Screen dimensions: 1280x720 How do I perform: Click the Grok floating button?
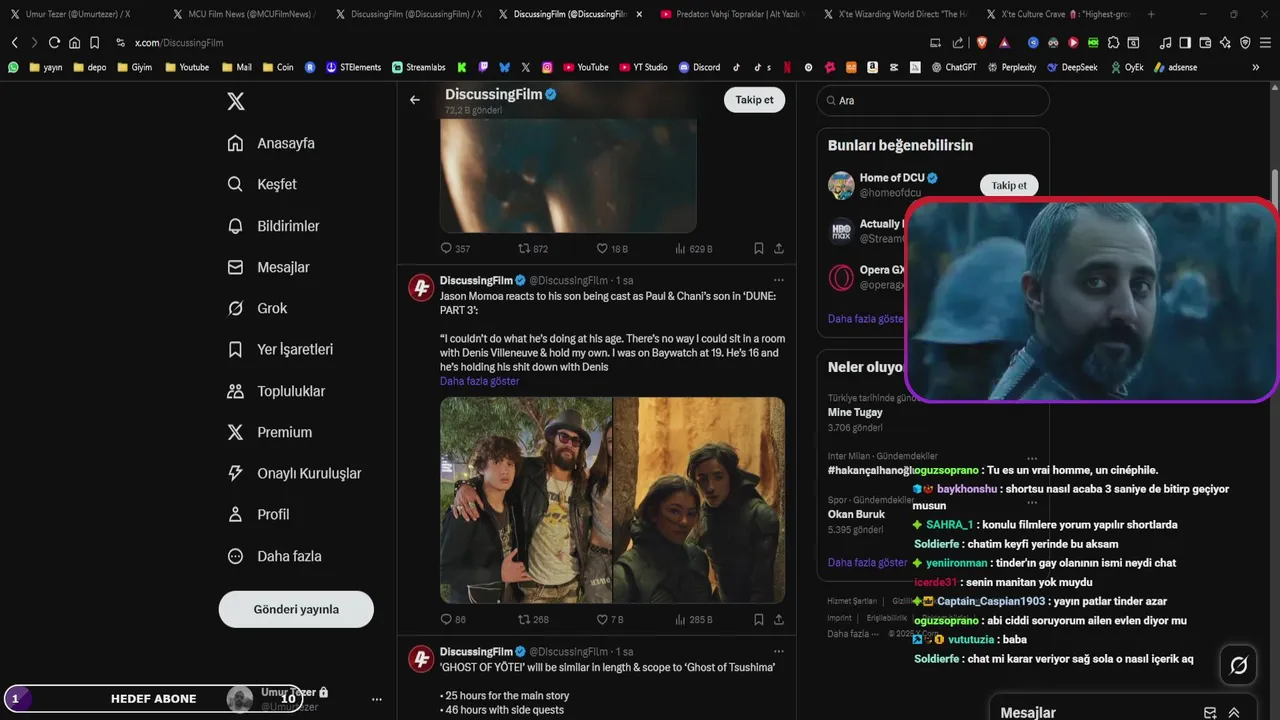pos(1238,665)
